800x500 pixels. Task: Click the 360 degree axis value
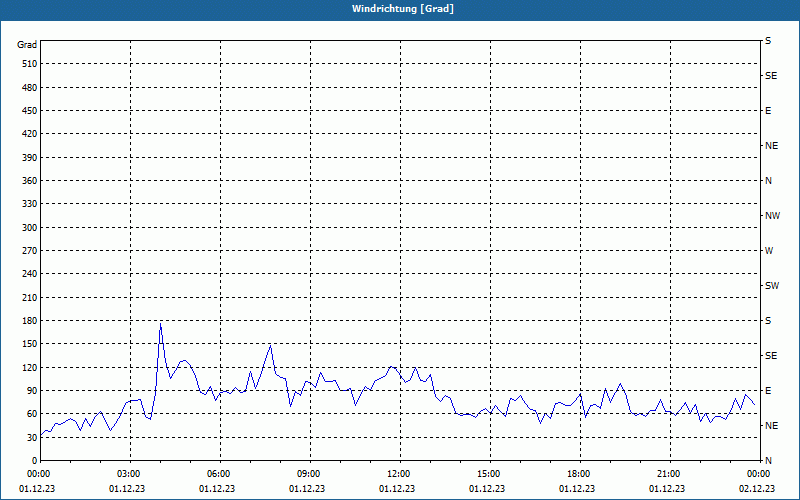30,181
